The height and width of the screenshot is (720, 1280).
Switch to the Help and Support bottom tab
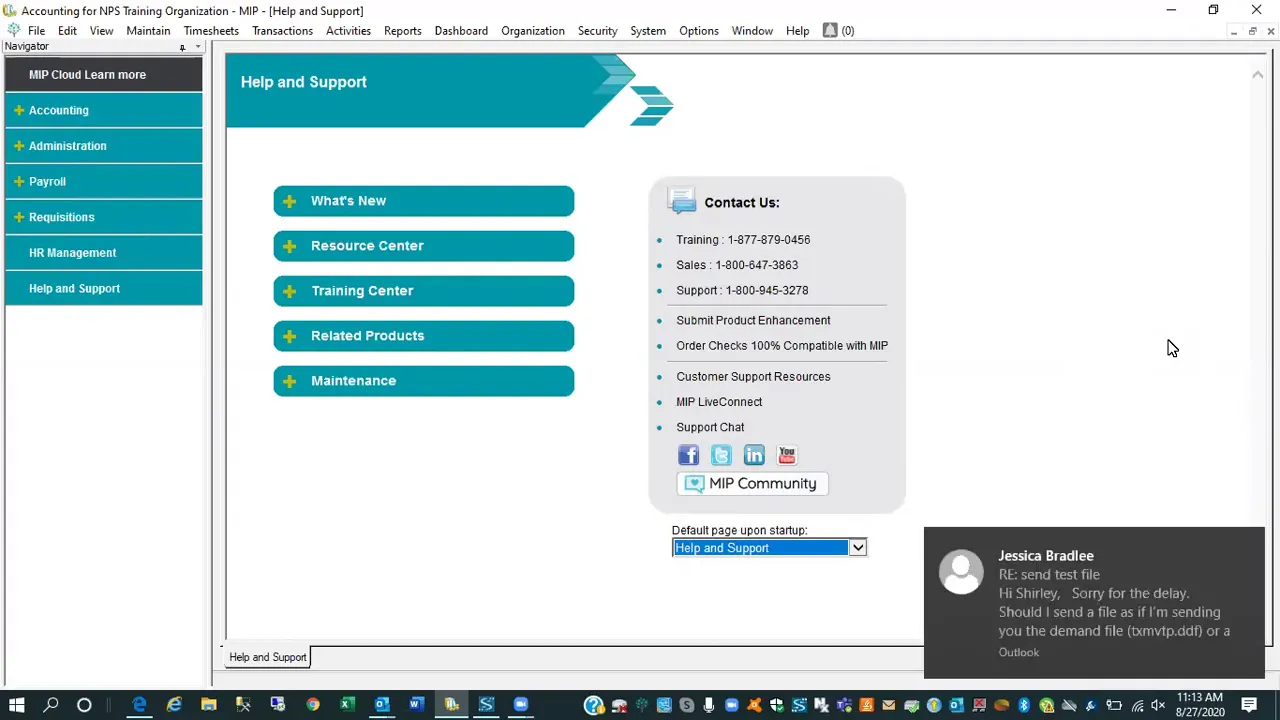click(267, 657)
